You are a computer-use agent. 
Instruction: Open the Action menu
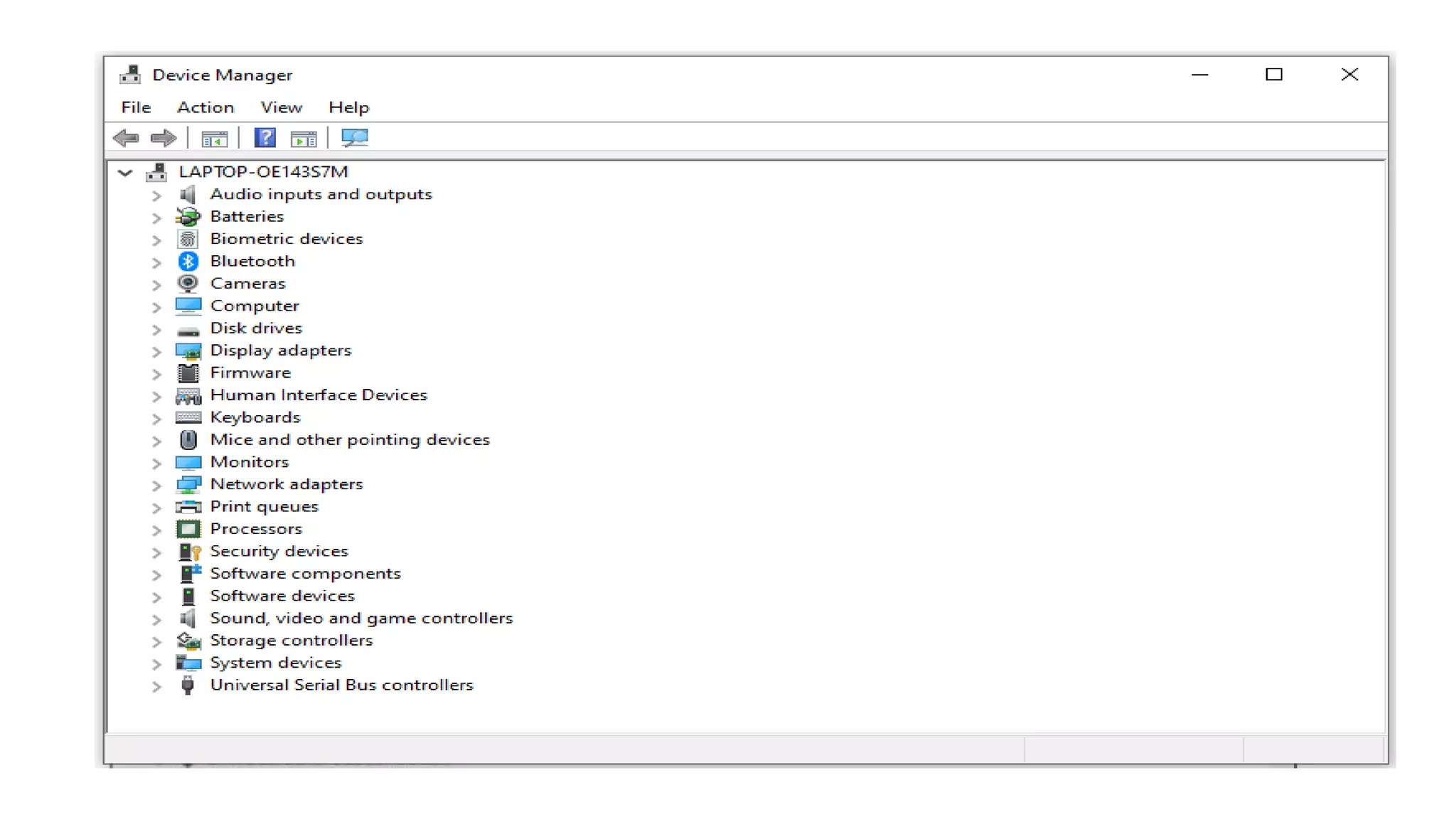coord(205,107)
